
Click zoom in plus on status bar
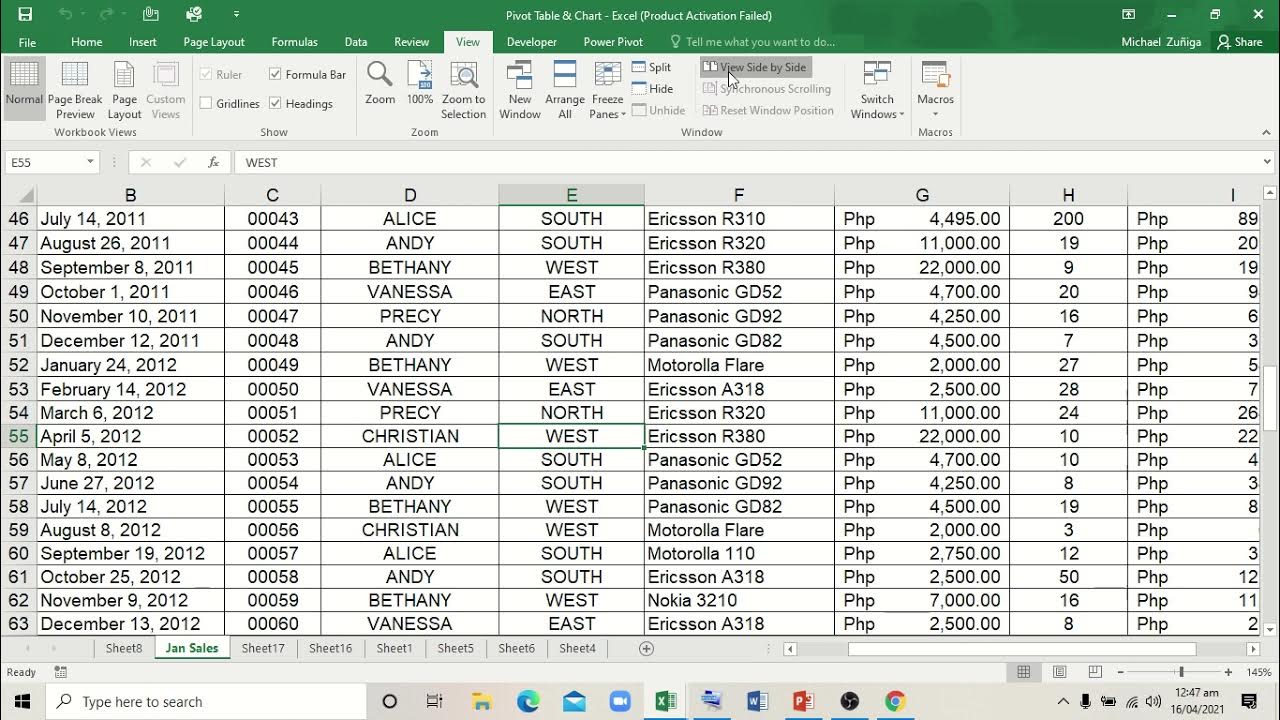pos(1228,672)
